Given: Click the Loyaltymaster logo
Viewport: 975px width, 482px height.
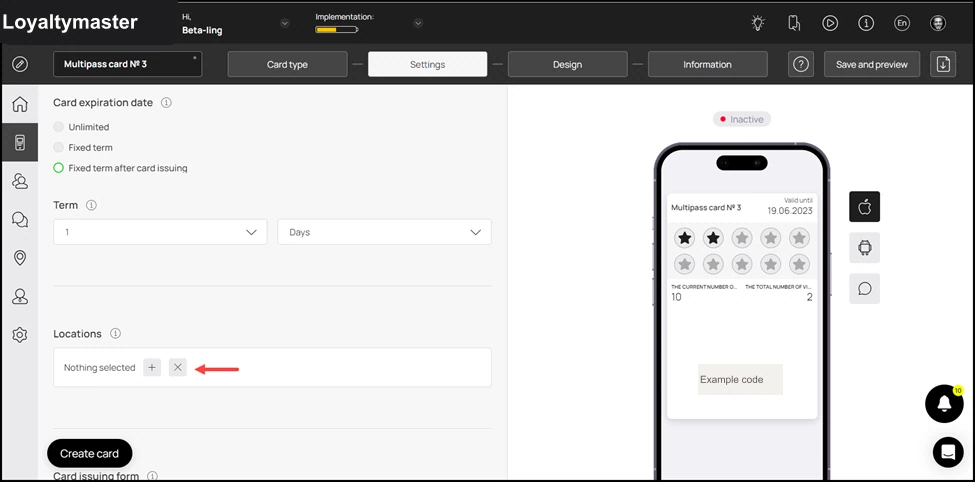Looking at the screenshot, I should [70, 22].
